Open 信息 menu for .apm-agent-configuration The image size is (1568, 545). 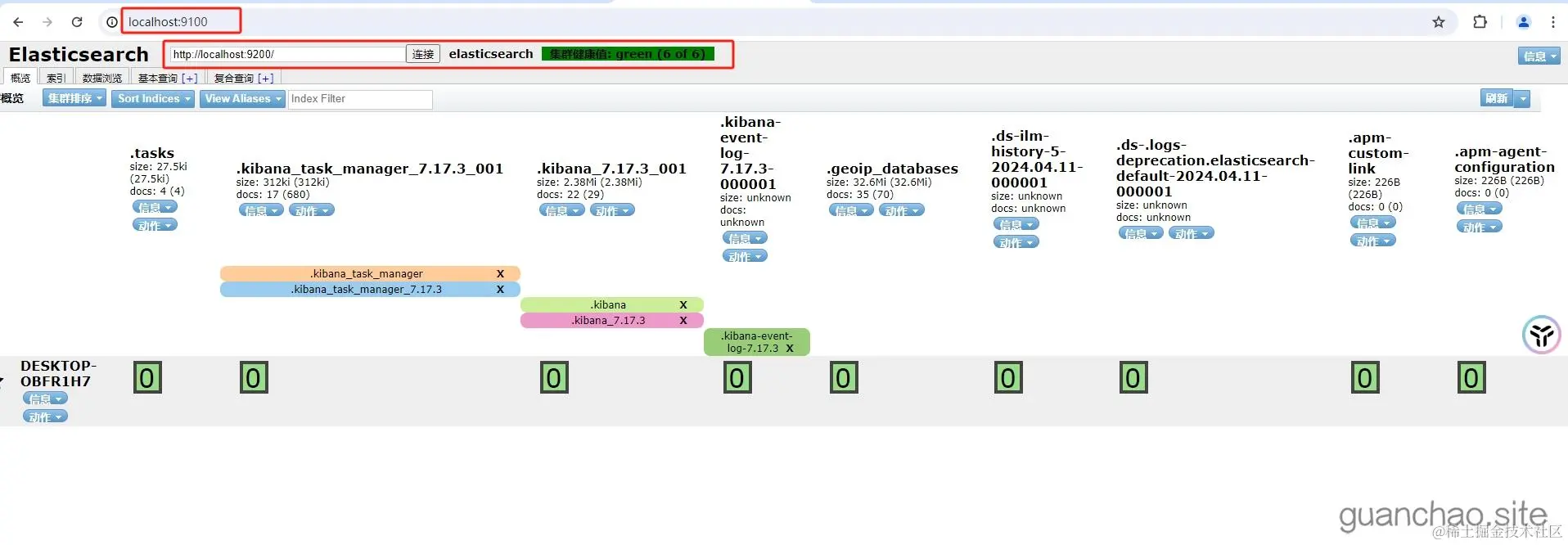click(1479, 209)
